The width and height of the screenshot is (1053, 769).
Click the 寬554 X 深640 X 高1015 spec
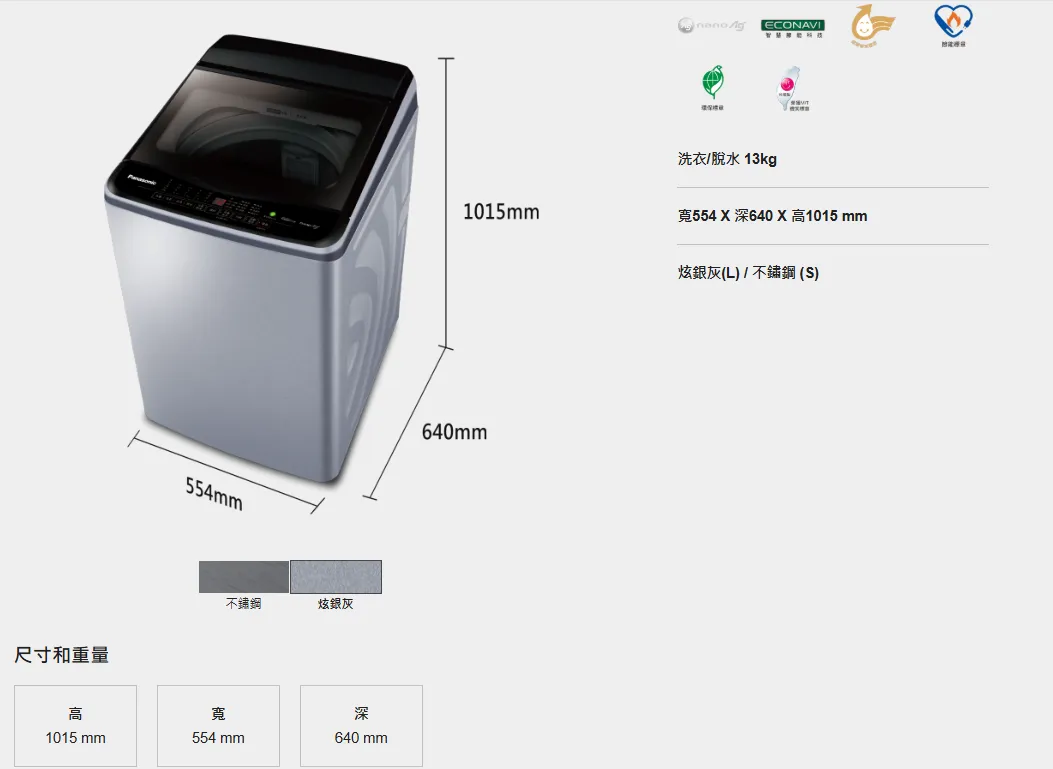pos(772,216)
